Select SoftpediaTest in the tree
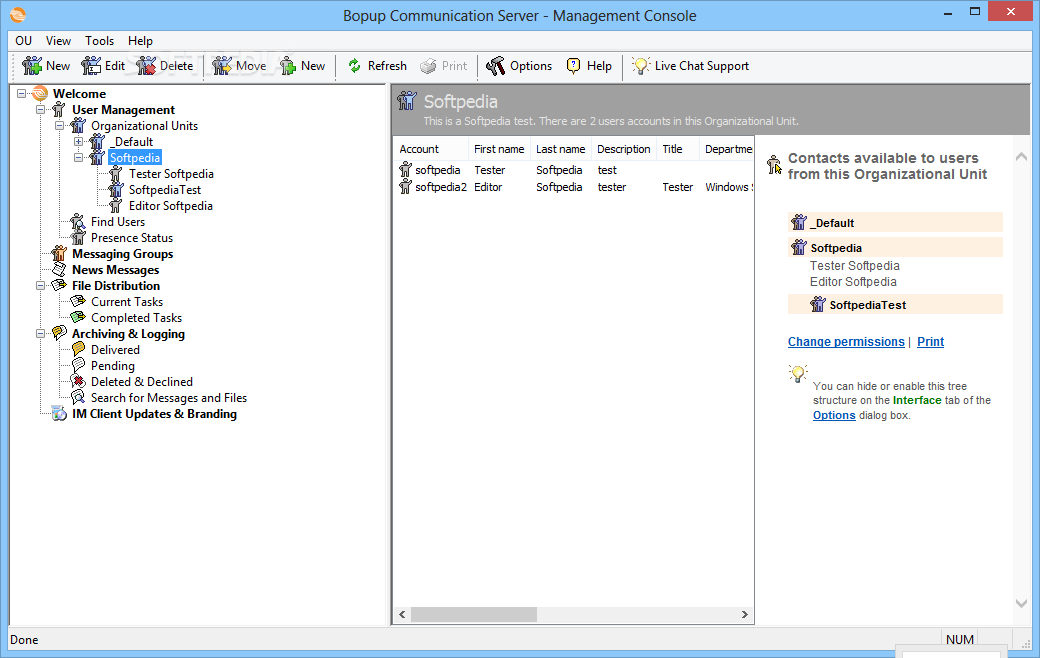1040x658 pixels. pyautogui.click(x=164, y=190)
